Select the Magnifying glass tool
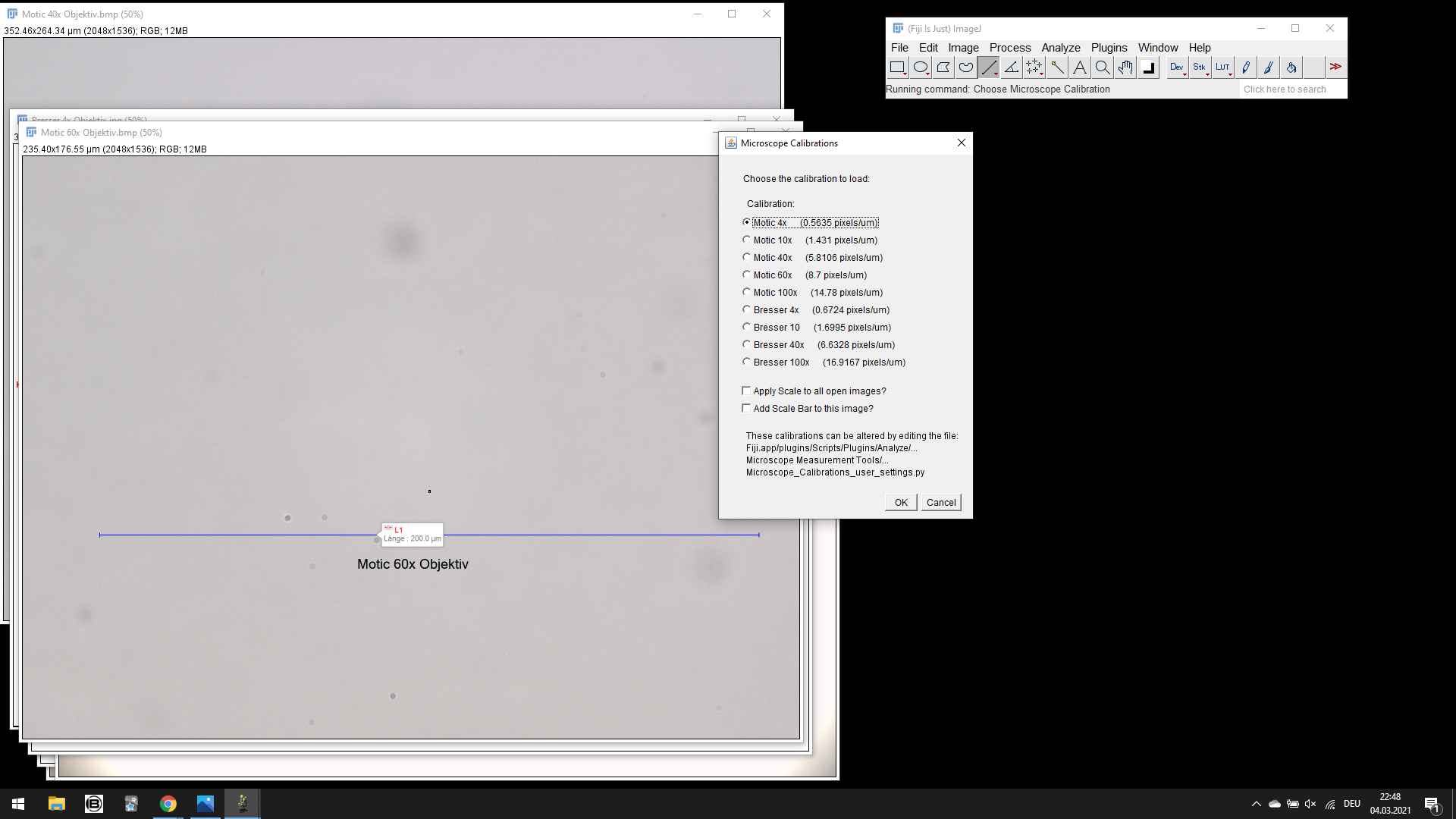The height and width of the screenshot is (819, 1456). [x=1102, y=67]
